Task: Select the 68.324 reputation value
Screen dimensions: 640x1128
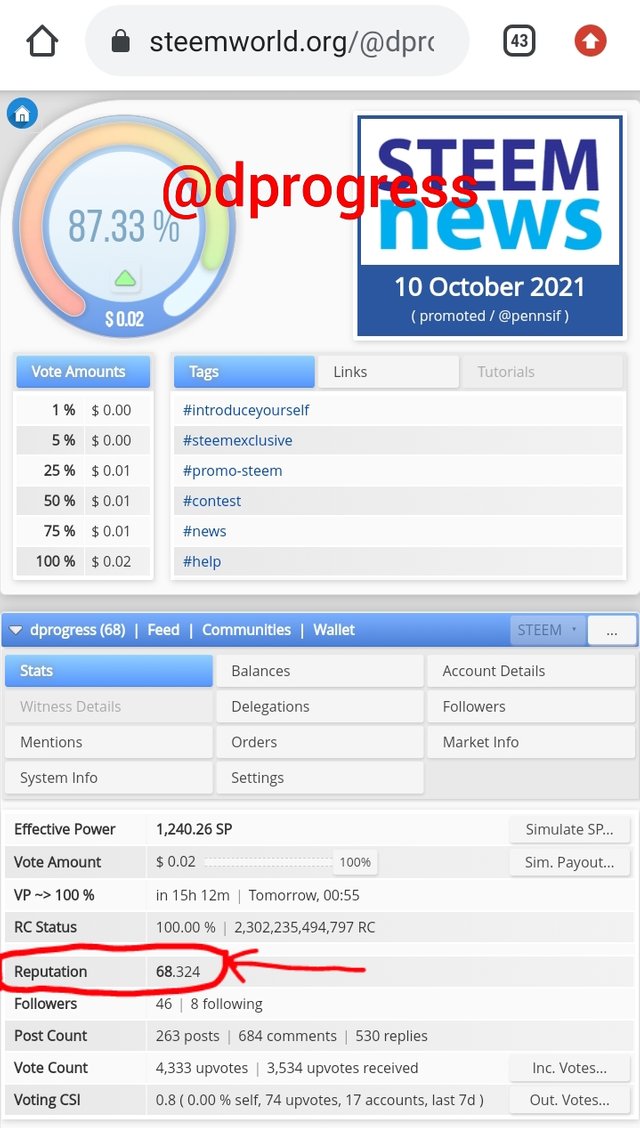Action: [x=178, y=972]
